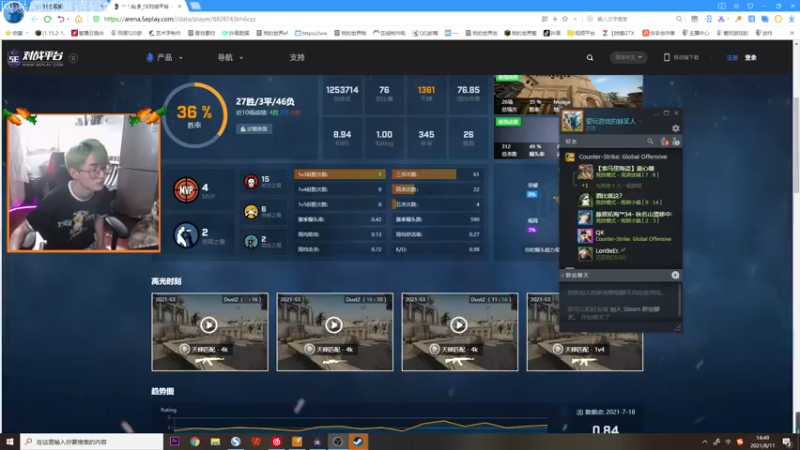Open the scissors screenshot tool in browser toolbar
The width and height of the screenshot is (800, 450).
click(x=721, y=19)
